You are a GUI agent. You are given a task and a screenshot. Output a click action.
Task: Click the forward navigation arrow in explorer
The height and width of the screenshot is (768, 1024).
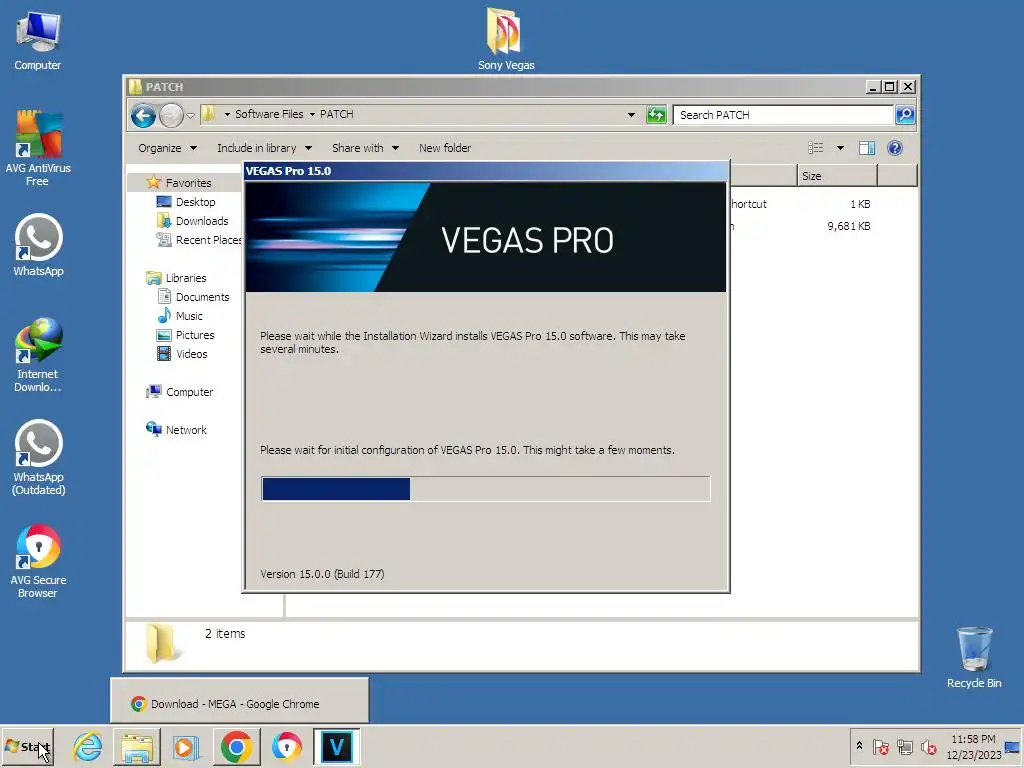[x=171, y=116]
